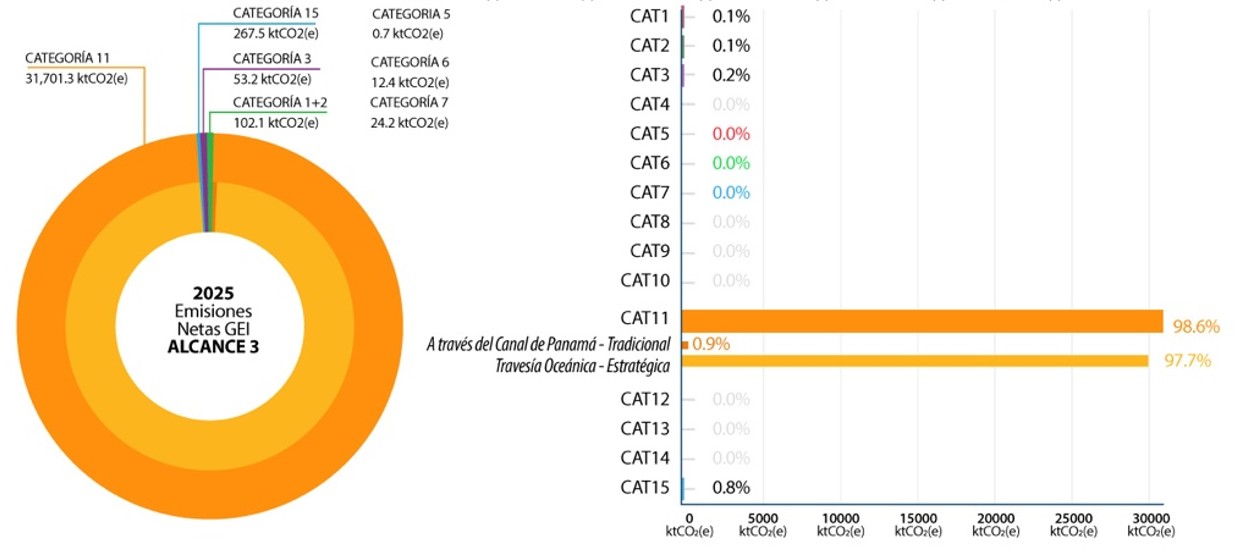Select the CAT1 axis label
This screenshot has height=554, width=1243.
pos(649,16)
